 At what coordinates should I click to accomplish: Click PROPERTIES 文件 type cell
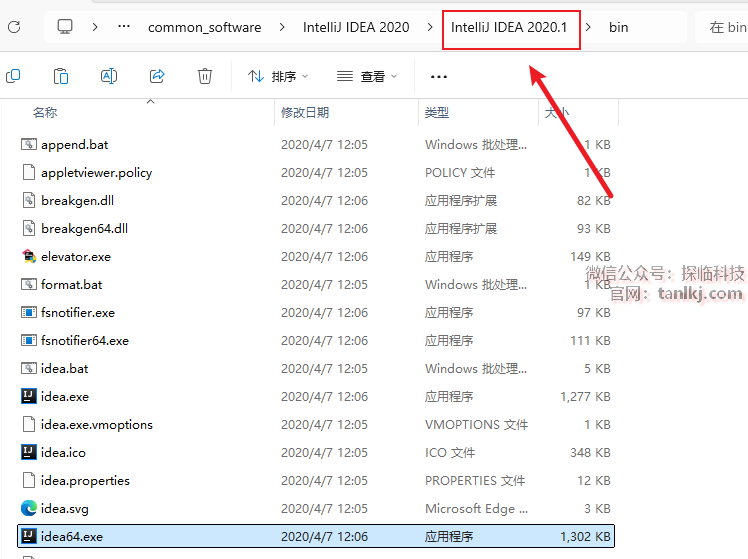tap(475, 481)
